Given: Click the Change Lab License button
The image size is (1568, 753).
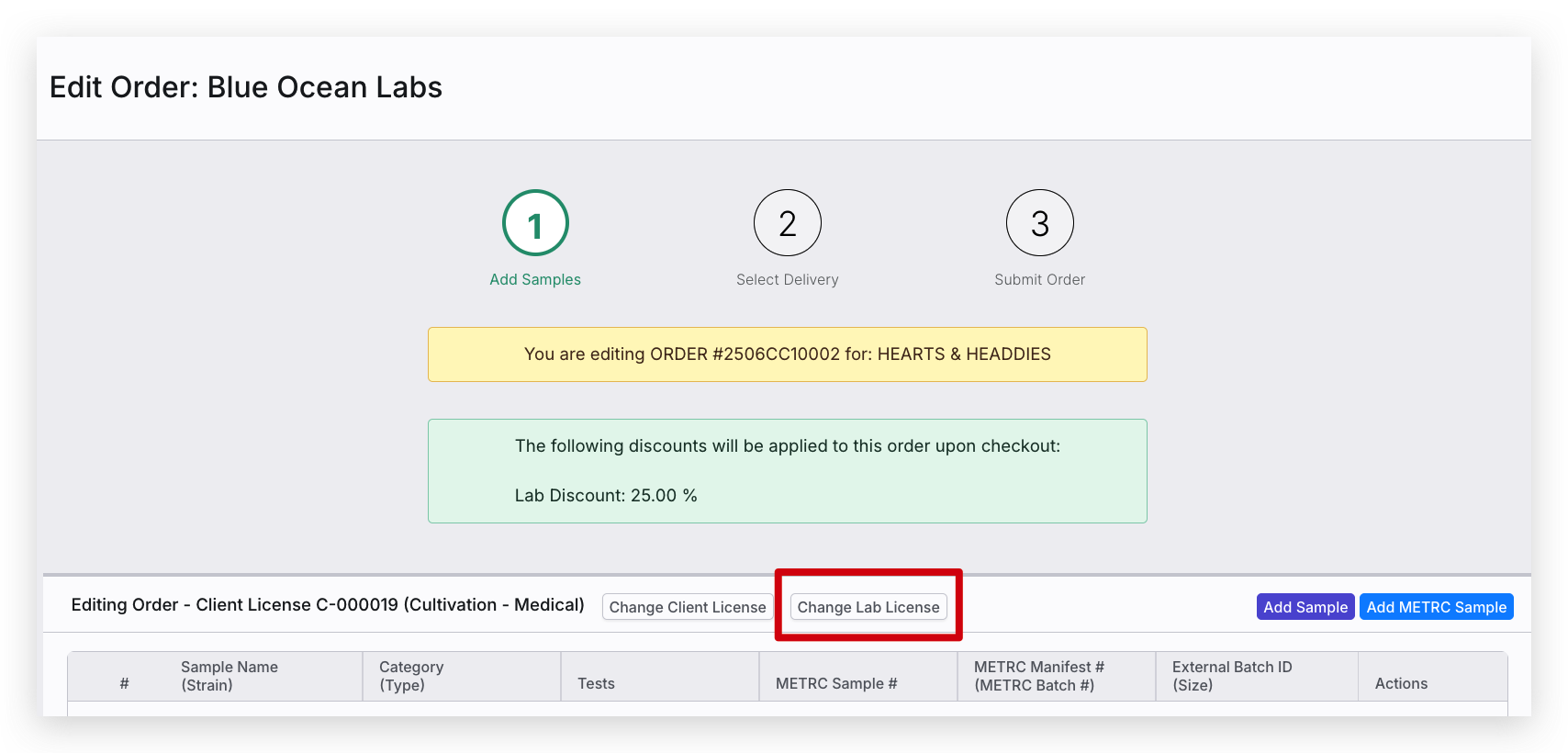Looking at the screenshot, I should [868, 607].
